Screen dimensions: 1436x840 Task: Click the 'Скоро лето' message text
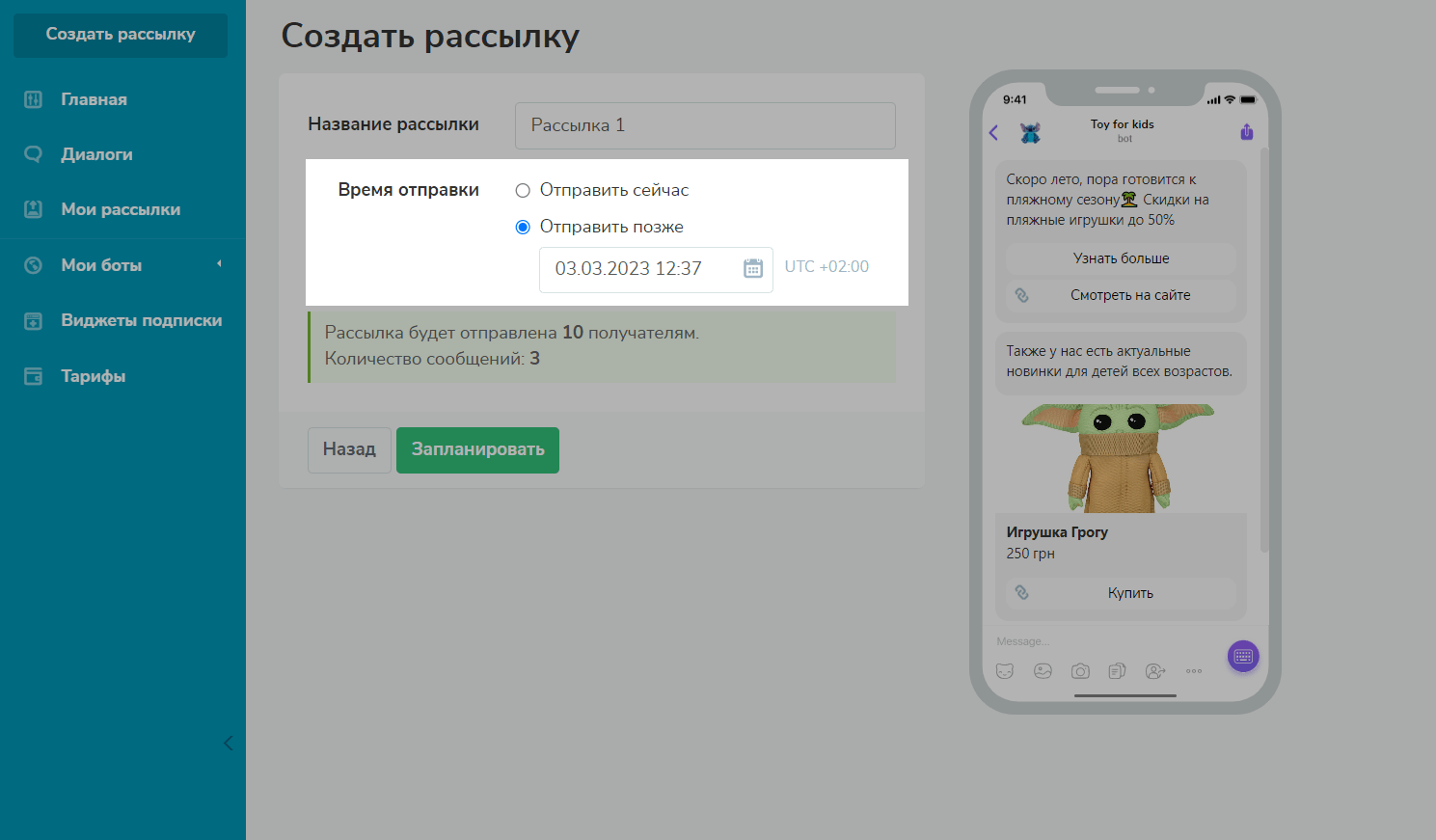1107,200
